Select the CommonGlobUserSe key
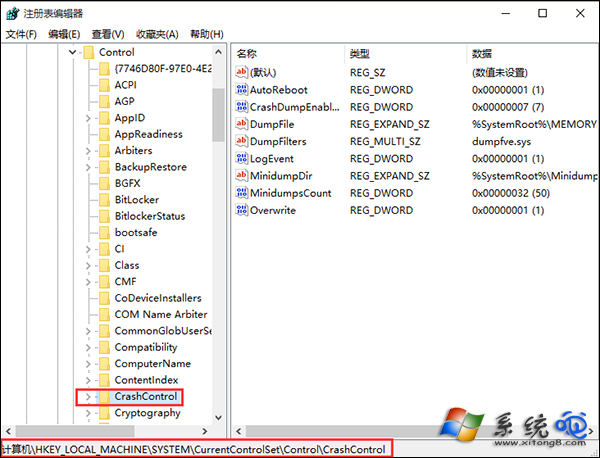The image size is (600, 458). (x=163, y=331)
